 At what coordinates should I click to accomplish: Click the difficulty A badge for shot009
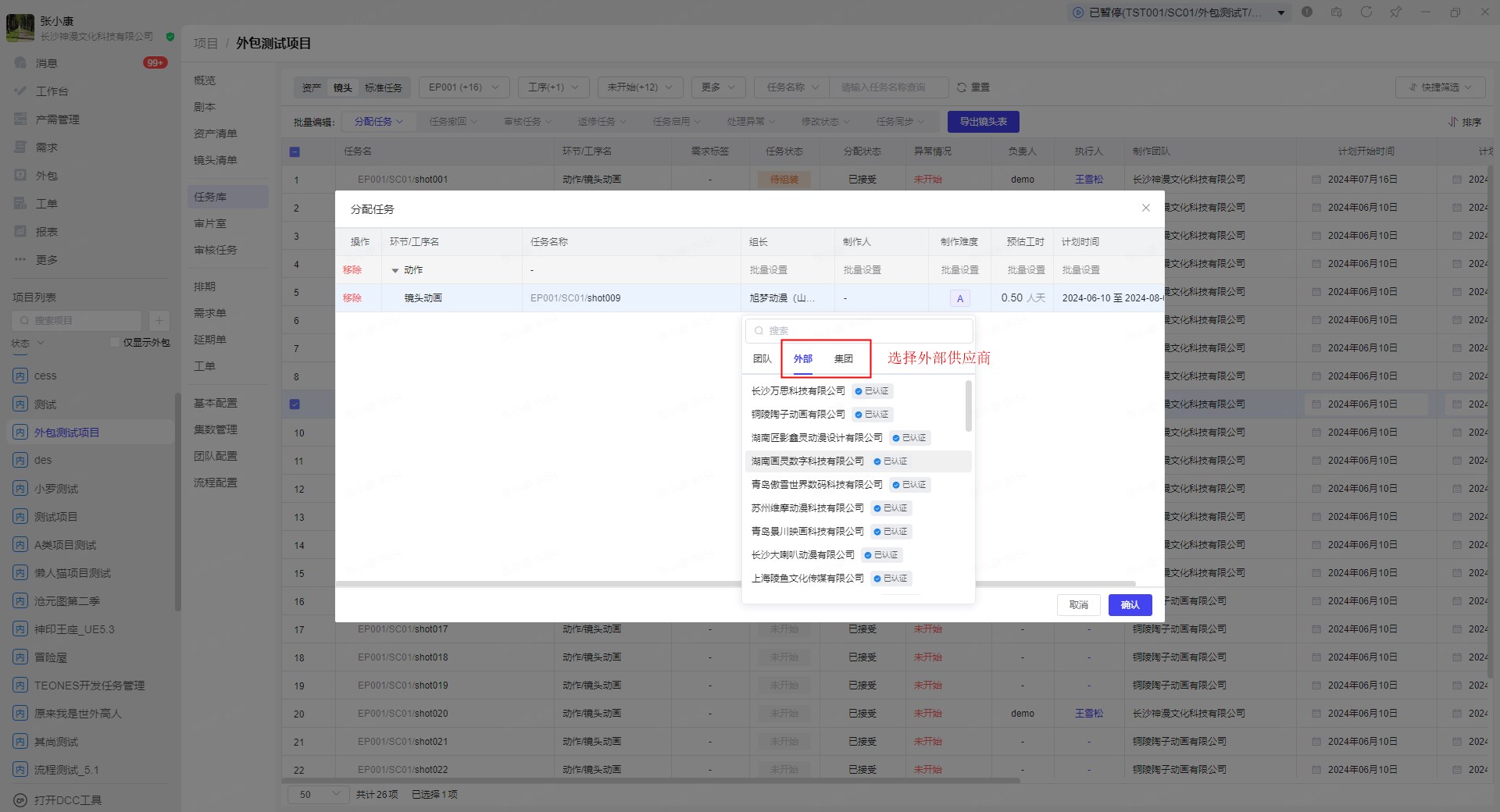pos(959,298)
